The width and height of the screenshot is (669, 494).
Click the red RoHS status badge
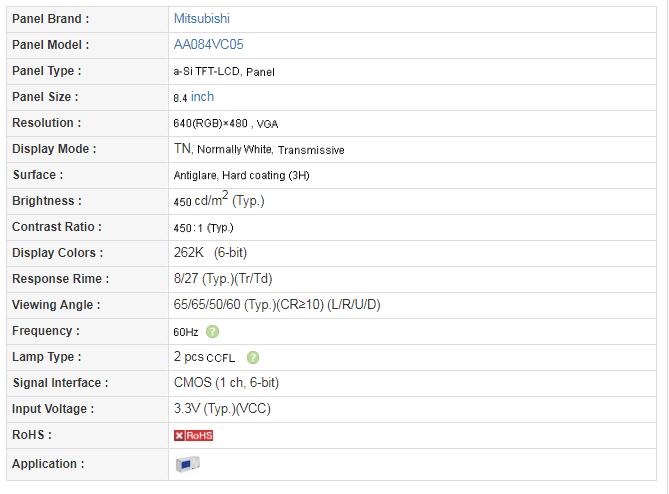pos(193,436)
